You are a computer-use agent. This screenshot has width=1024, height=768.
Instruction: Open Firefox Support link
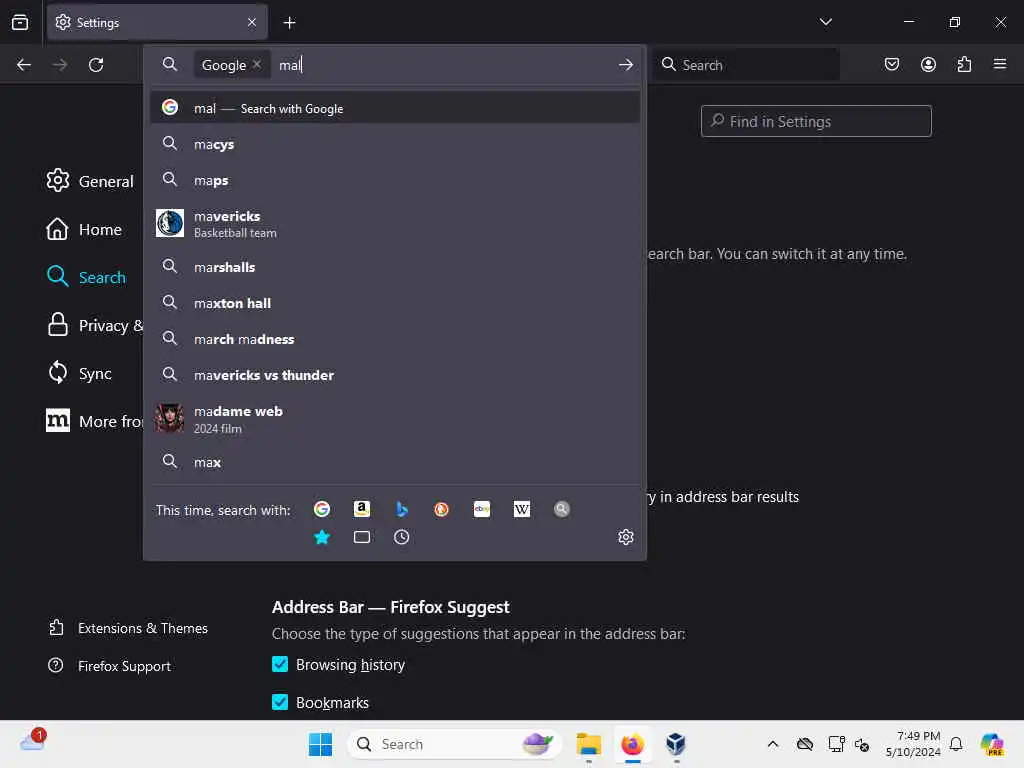pyautogui.click(x=110, y=666)
